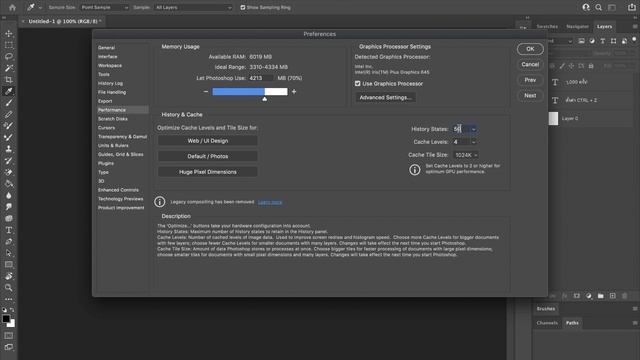Toggle layer filtering on/off switch
This screenshot has width=640, height=360.
pyautogui.click(x=634, y=40)
